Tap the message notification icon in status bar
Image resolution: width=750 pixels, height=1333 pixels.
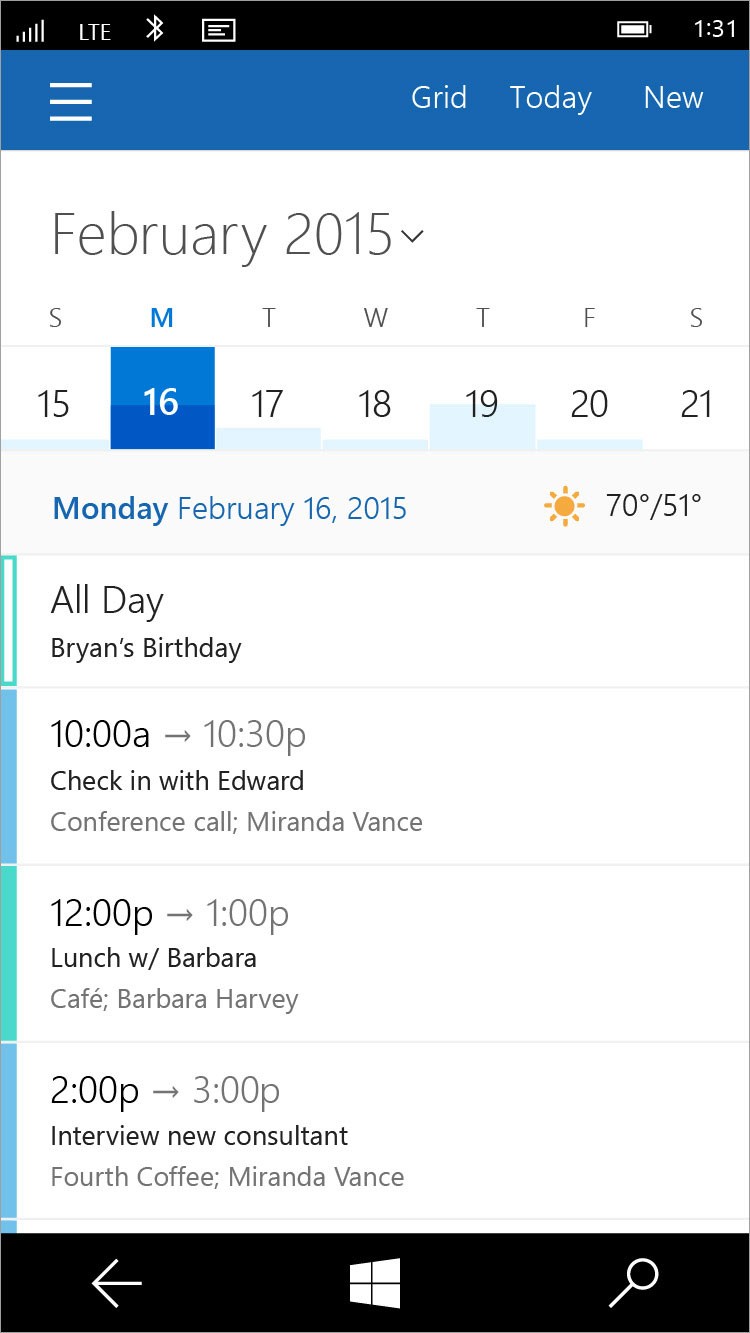point(219,30)
